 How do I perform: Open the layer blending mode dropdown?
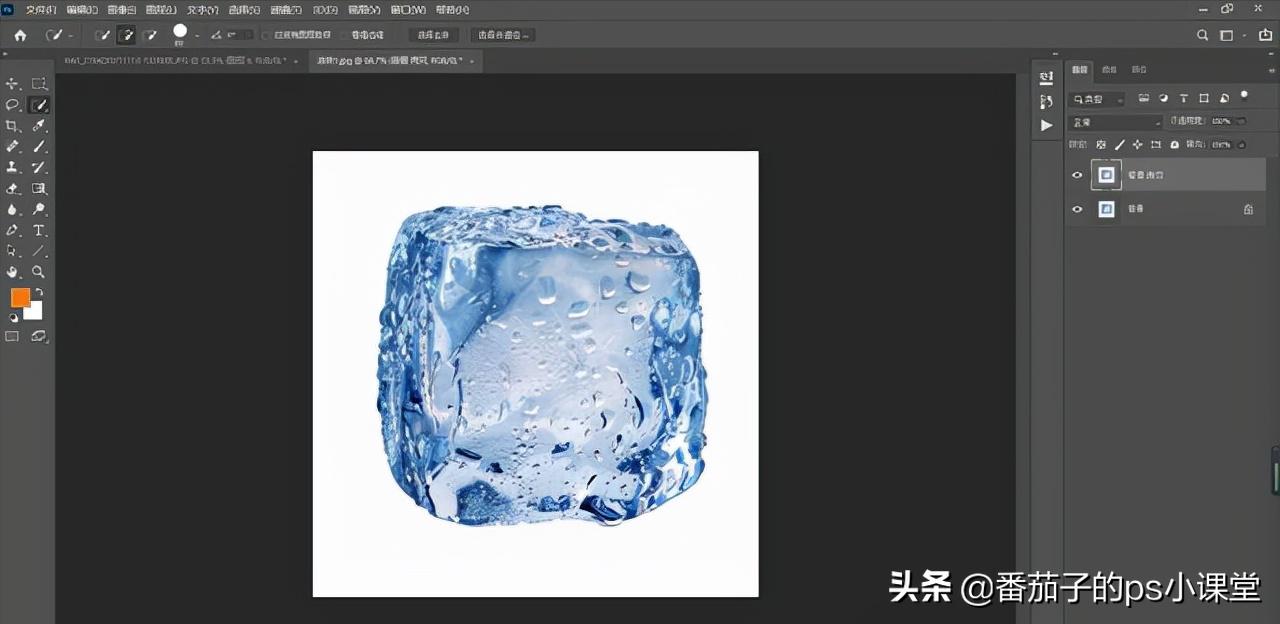point(1115,120)
